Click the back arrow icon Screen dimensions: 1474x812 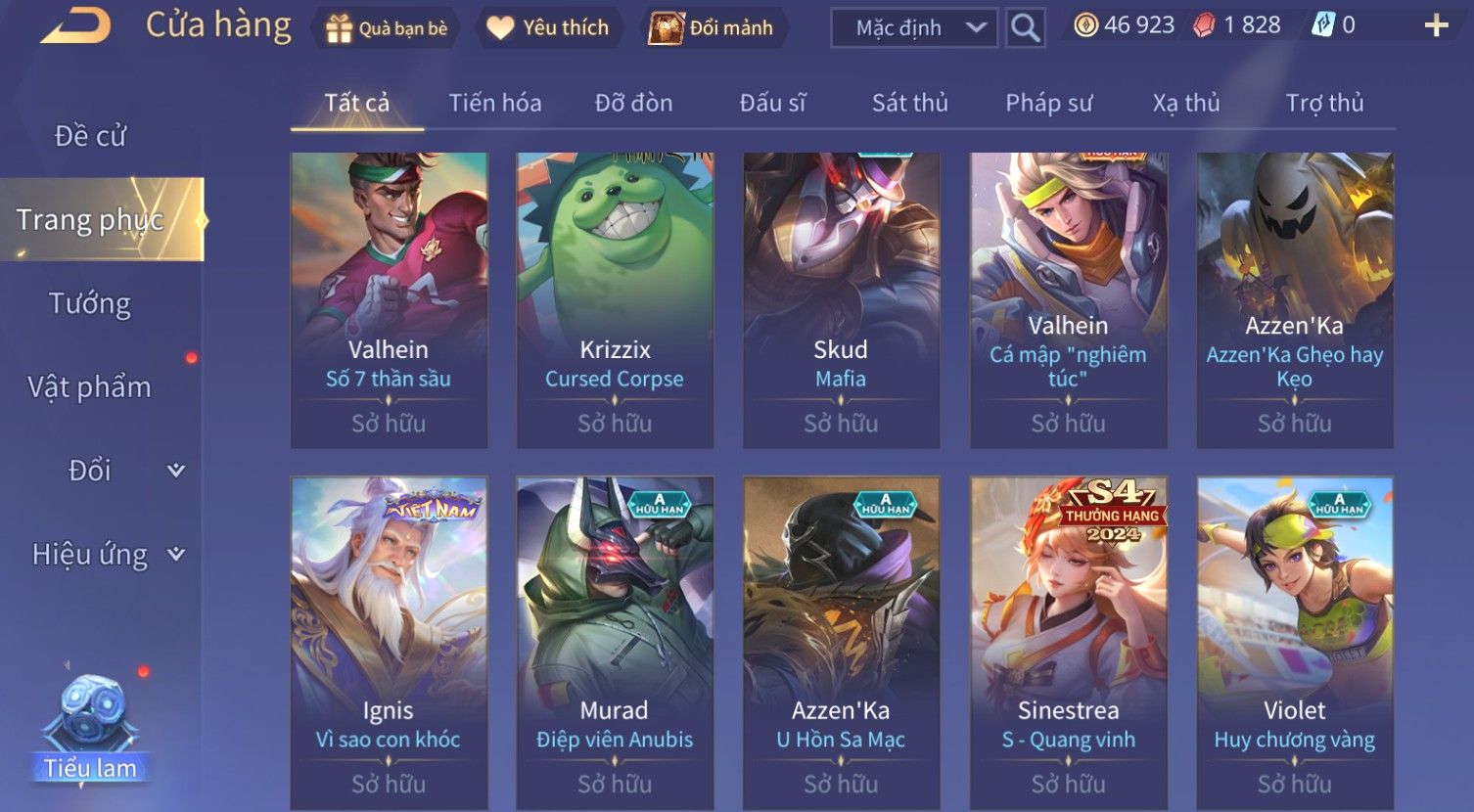pos(74,25)
